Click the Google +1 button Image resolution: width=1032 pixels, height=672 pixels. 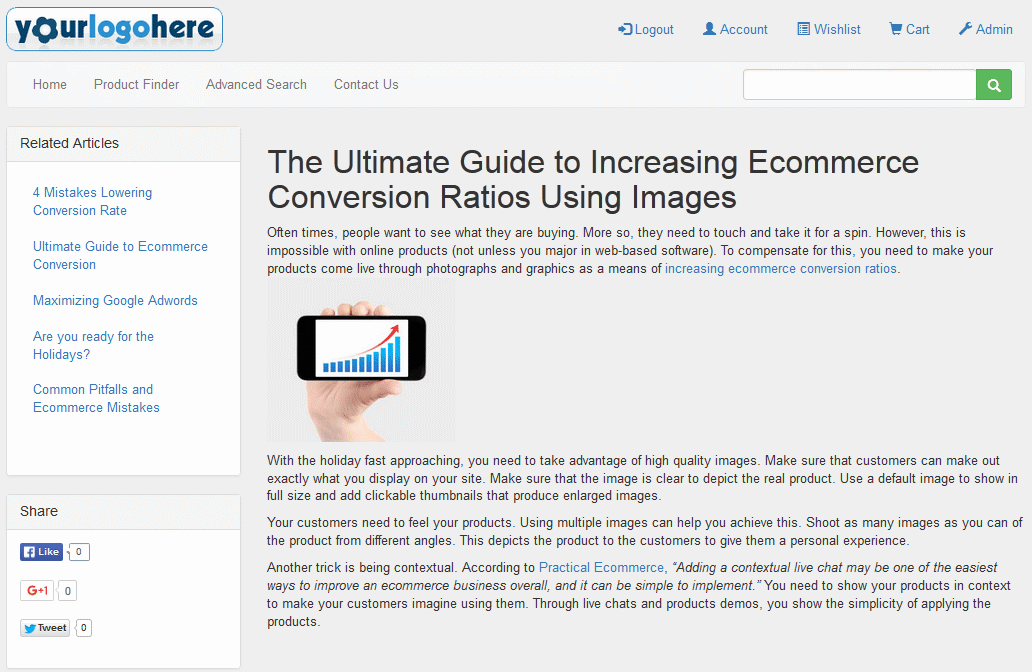coord(37,591)
